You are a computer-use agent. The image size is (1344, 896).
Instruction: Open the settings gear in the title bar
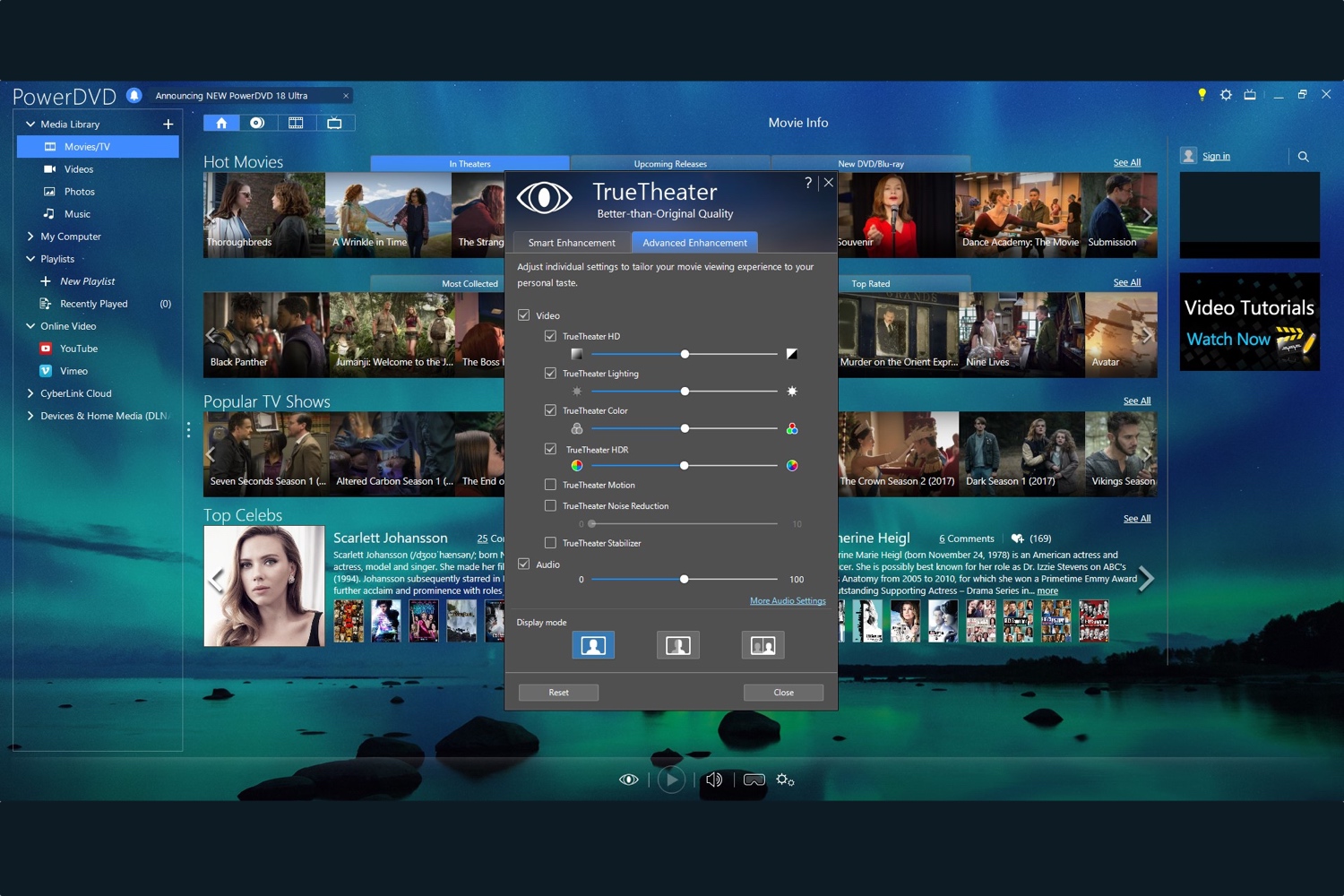(1226, 94)
